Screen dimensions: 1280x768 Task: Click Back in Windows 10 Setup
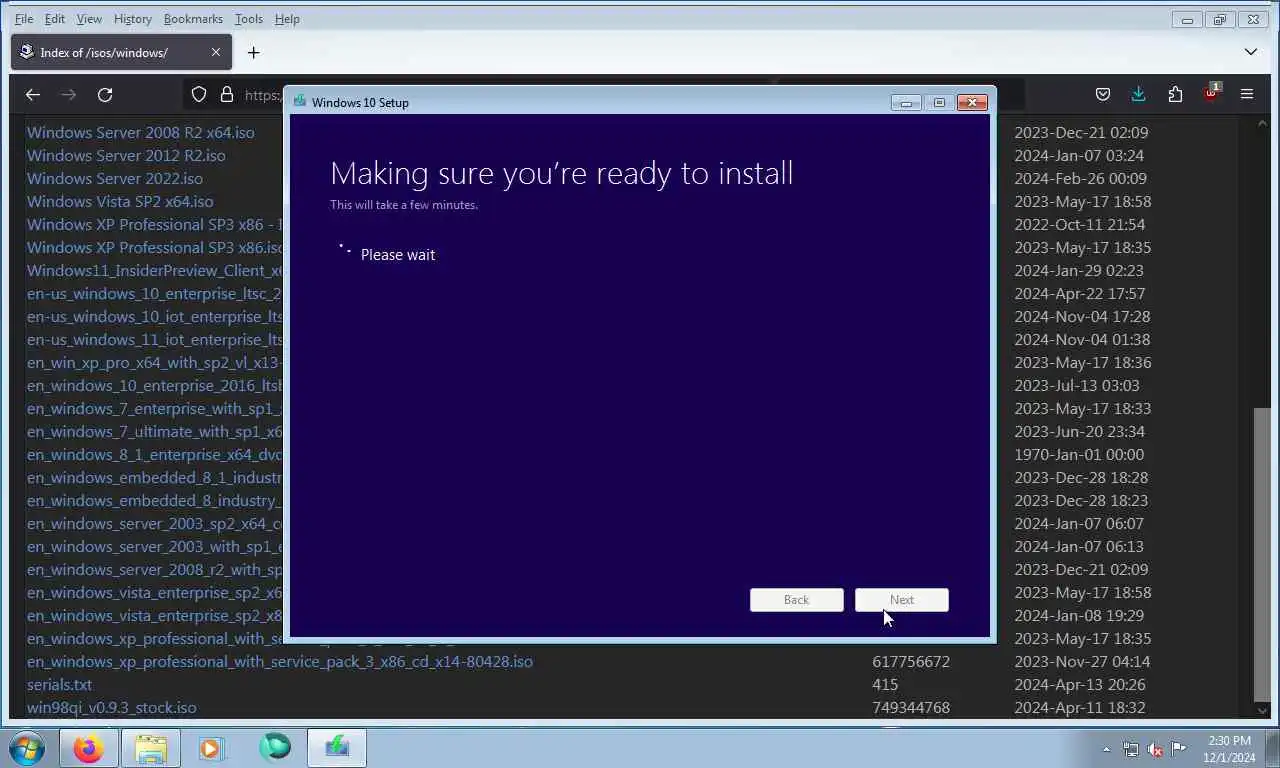coord(797,600)
